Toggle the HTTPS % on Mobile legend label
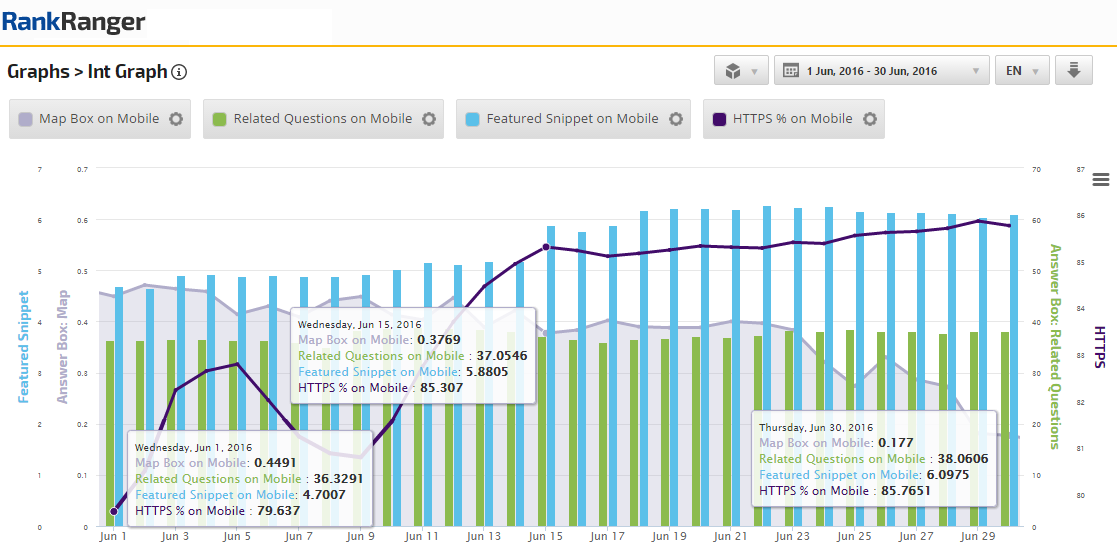Image resolution: width=1117 pixels, height=550 pixels. (792, 119)
